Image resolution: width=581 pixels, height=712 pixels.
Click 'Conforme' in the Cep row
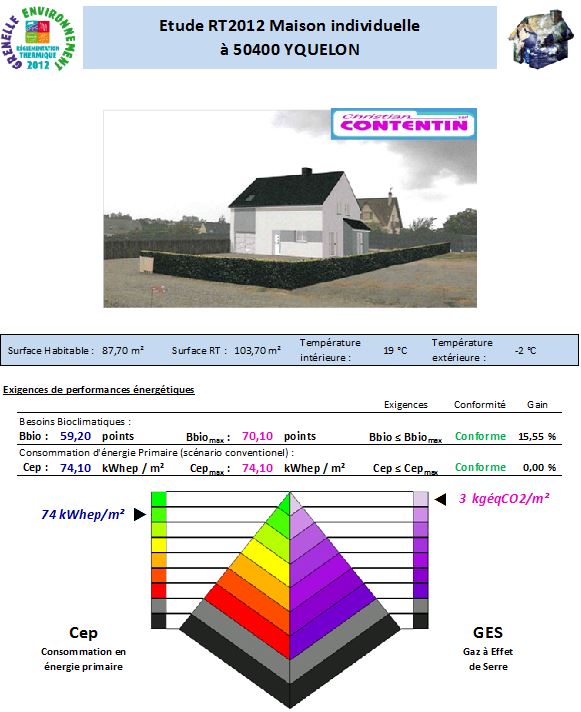pyautogui.click(x=480, y=467)
